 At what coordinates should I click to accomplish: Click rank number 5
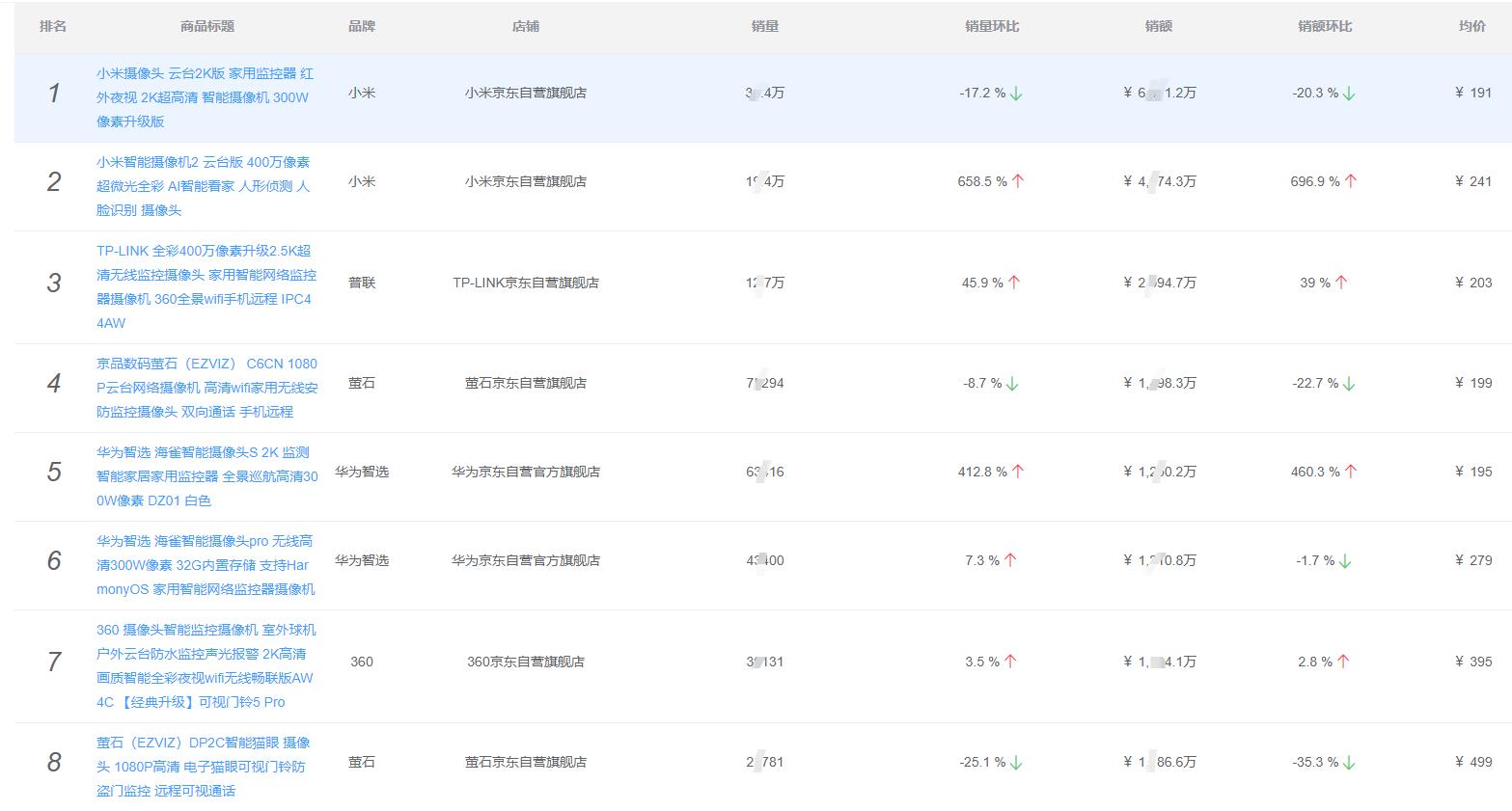coord(54,473)
